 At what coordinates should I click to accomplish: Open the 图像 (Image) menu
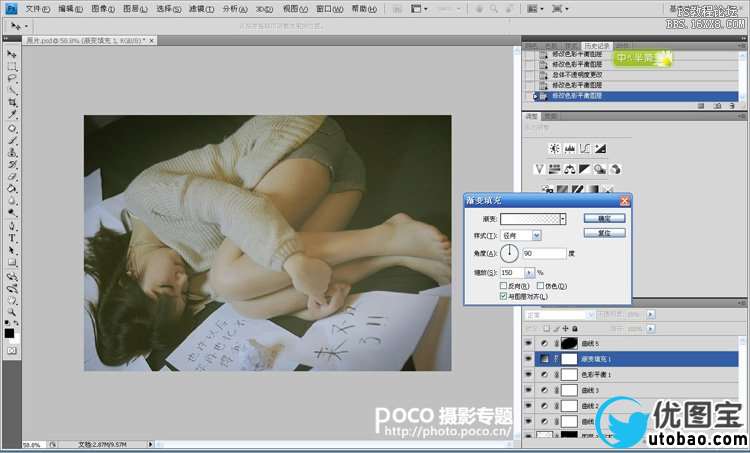pyautogui.click(x=102, y=9)
